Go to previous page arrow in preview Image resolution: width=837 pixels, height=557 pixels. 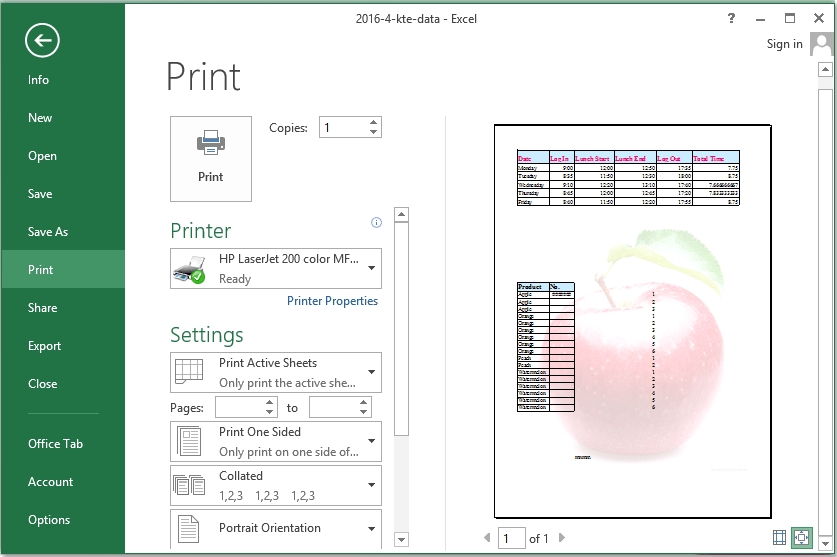click(487, 538)
